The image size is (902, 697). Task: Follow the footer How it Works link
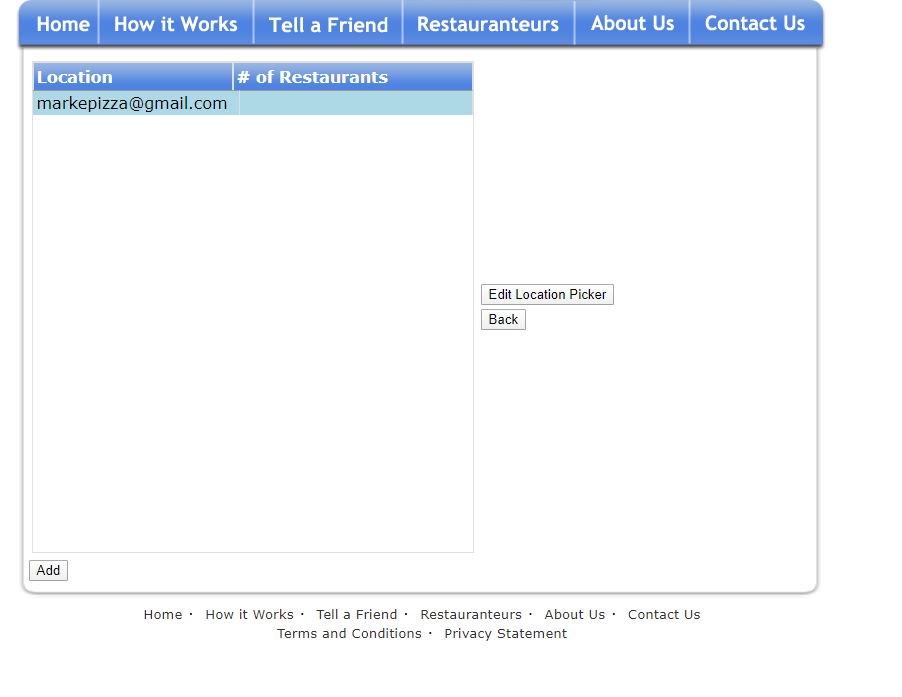[249, 615]
